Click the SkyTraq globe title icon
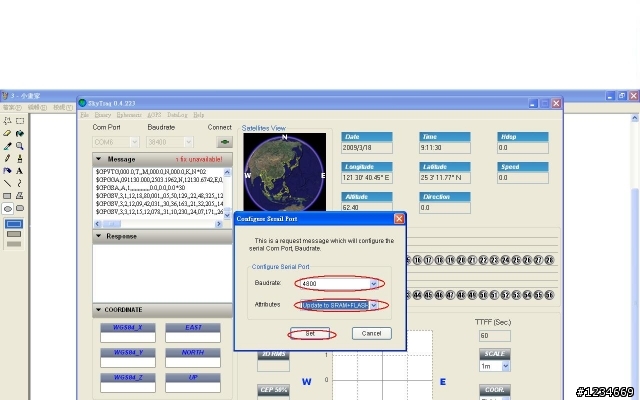The width and height of the screenshot is (640, 400). point(82,103)
